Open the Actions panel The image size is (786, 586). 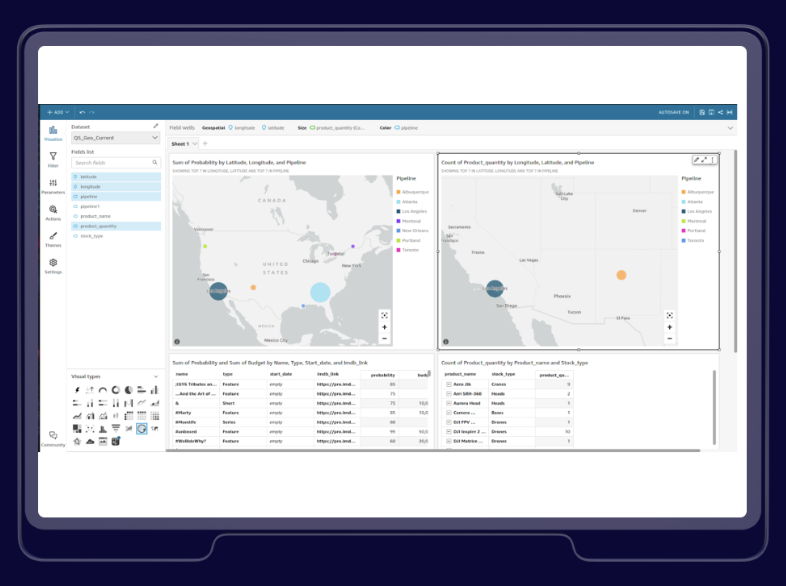click(x=53, y=213)
